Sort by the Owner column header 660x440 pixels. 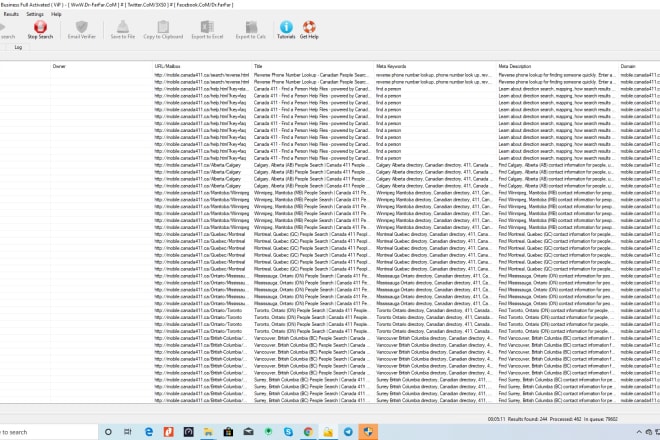(101, 66)
